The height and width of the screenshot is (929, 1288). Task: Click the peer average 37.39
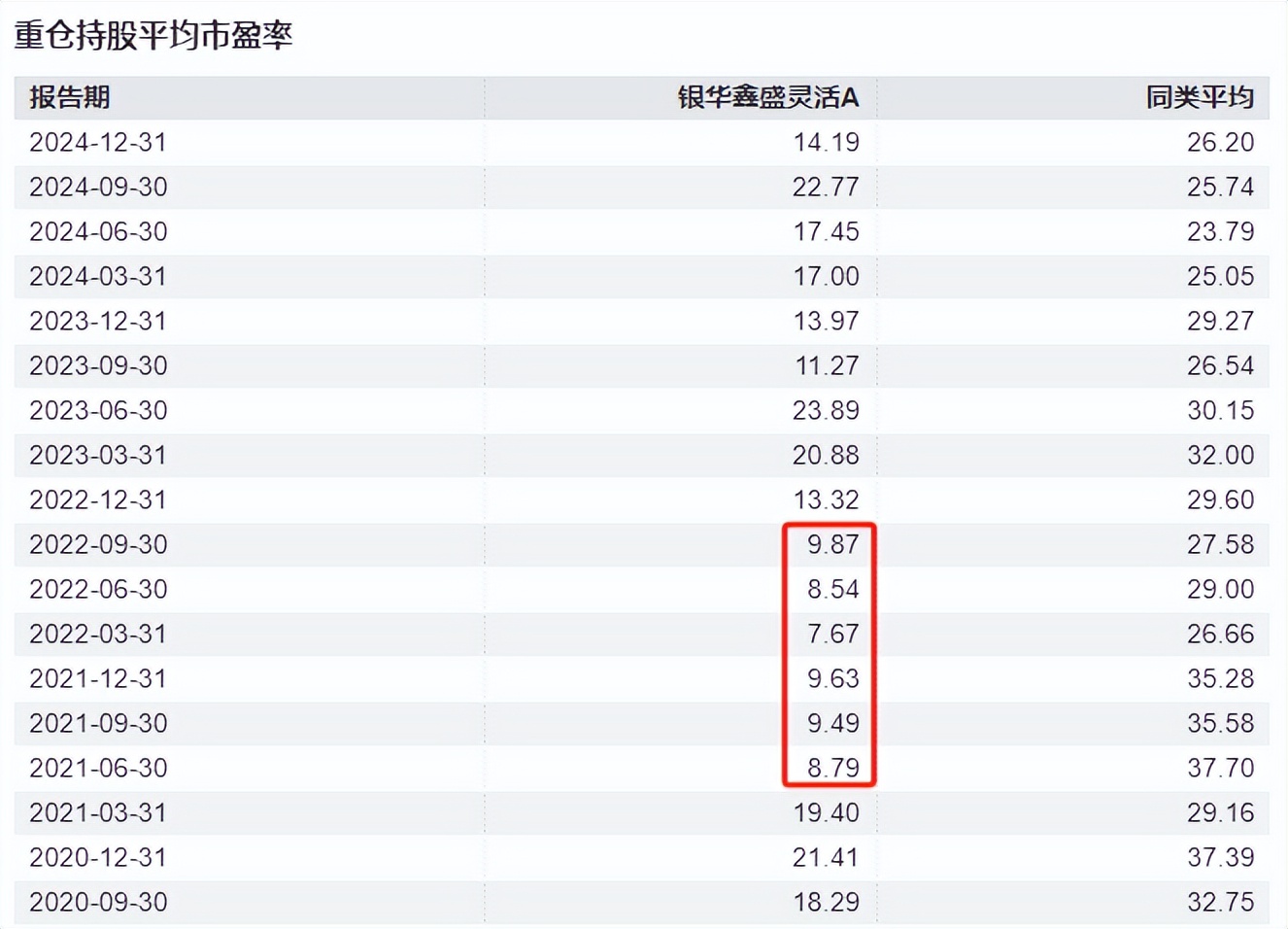[x=1221, y=857]
